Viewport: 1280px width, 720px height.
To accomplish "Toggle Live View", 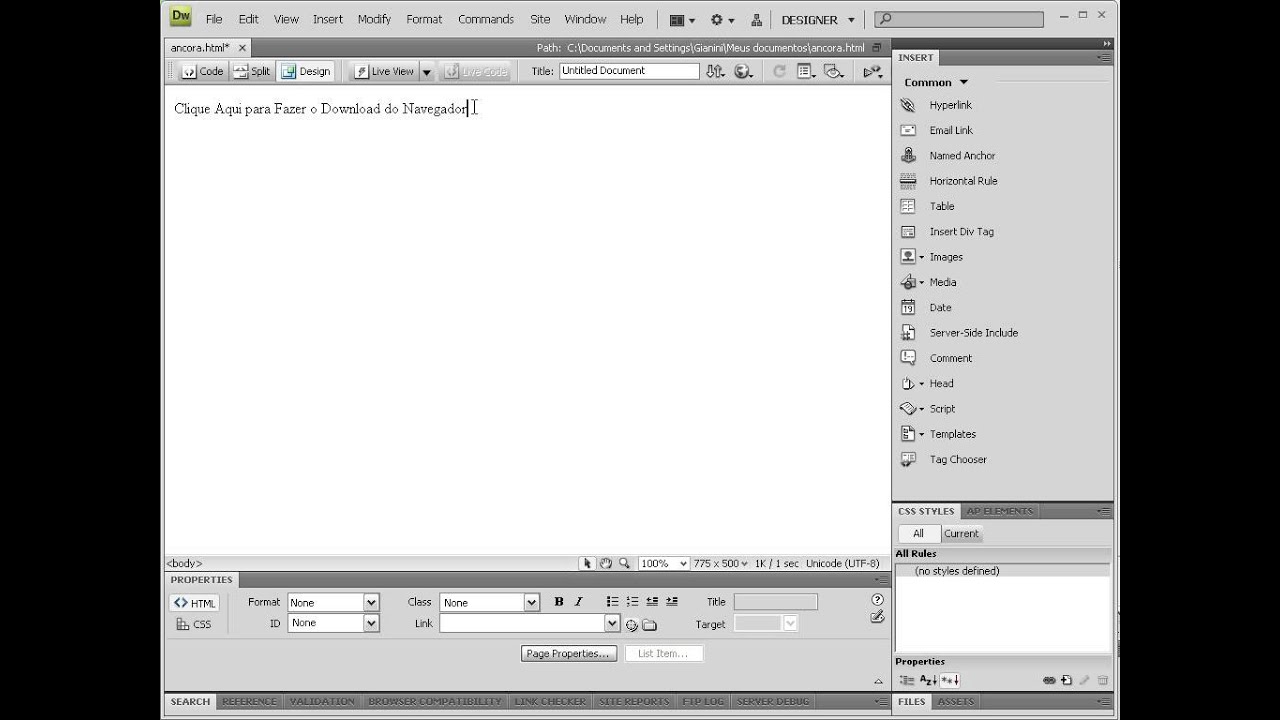I will (x=383, y=71).
